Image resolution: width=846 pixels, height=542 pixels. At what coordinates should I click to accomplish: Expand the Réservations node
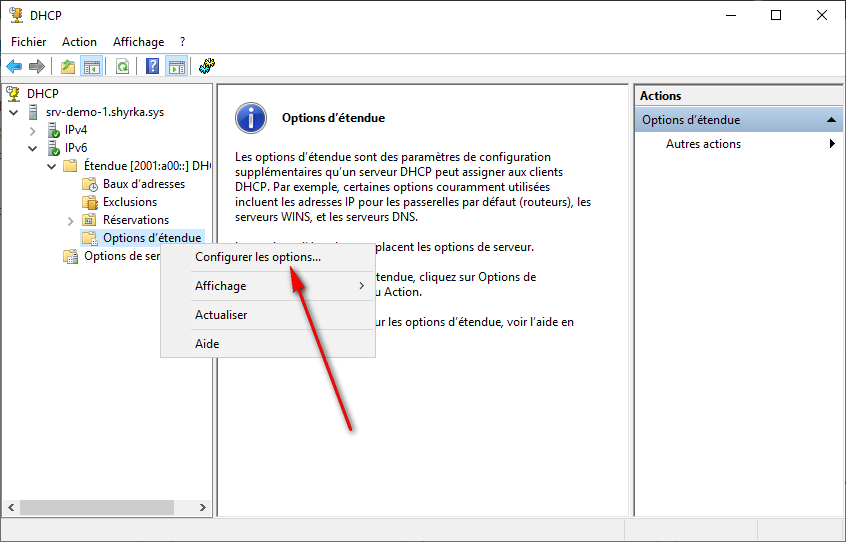coord(70,220)
